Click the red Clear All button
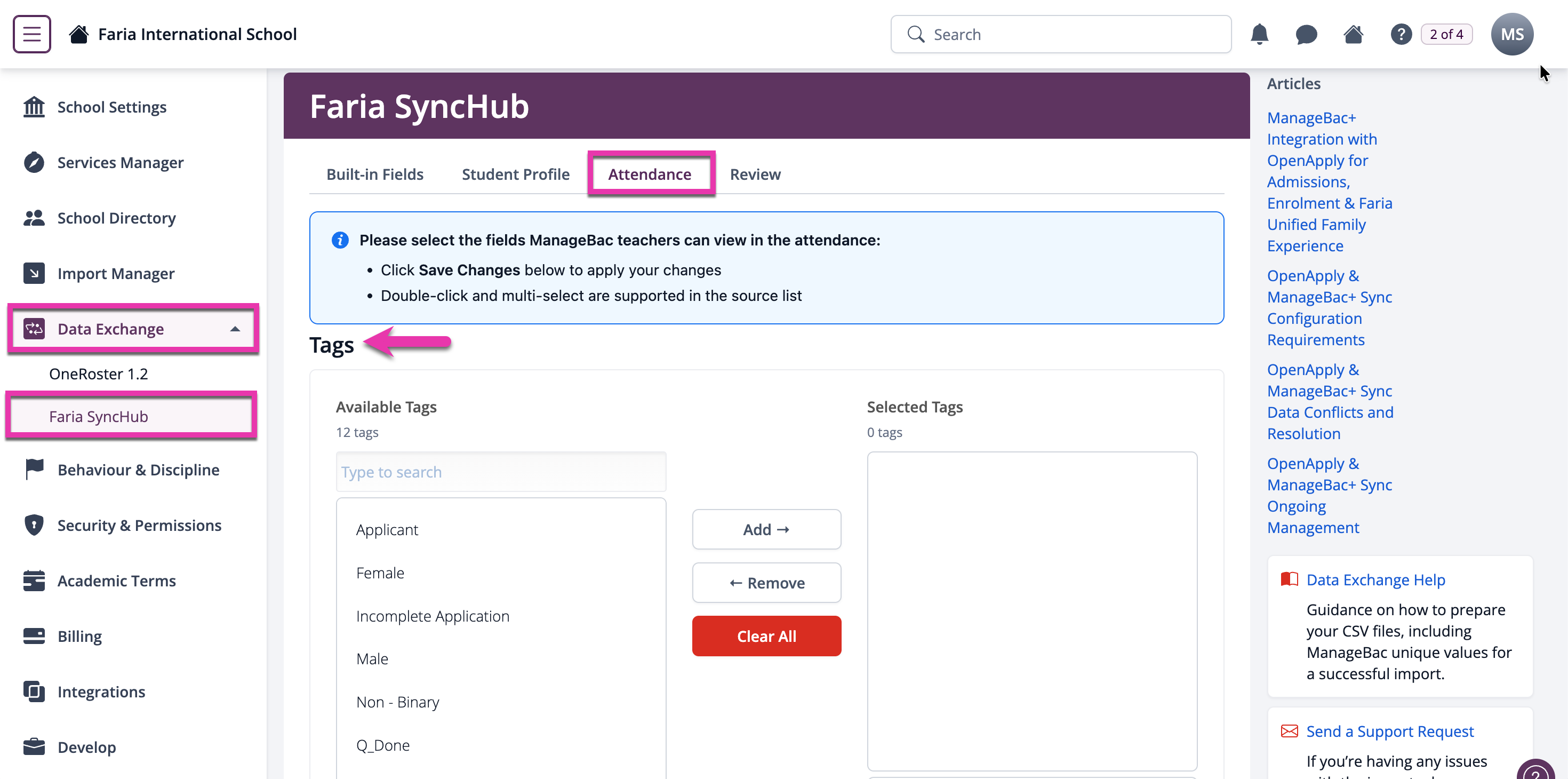The image size is (1568, 779). pyautogui.click(x=766, y=636)
